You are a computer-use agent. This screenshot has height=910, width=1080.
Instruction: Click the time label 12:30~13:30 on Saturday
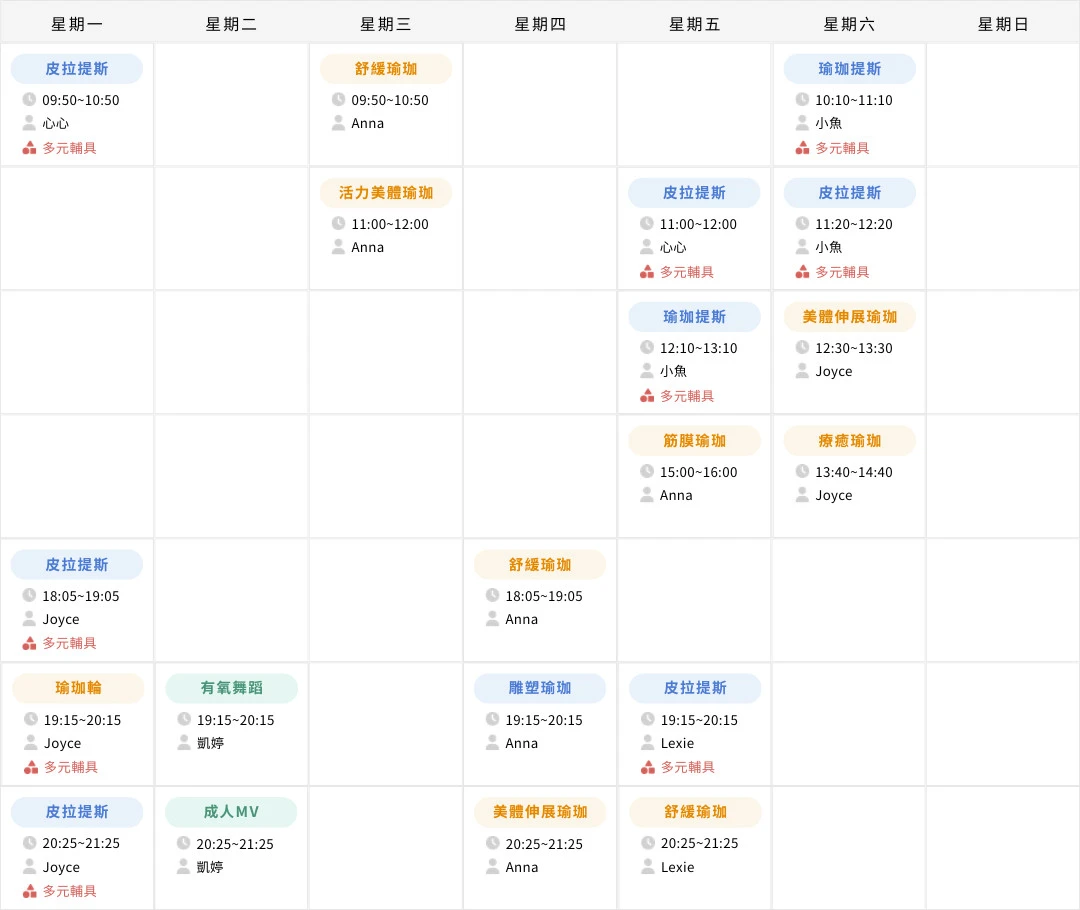[840, 347]
